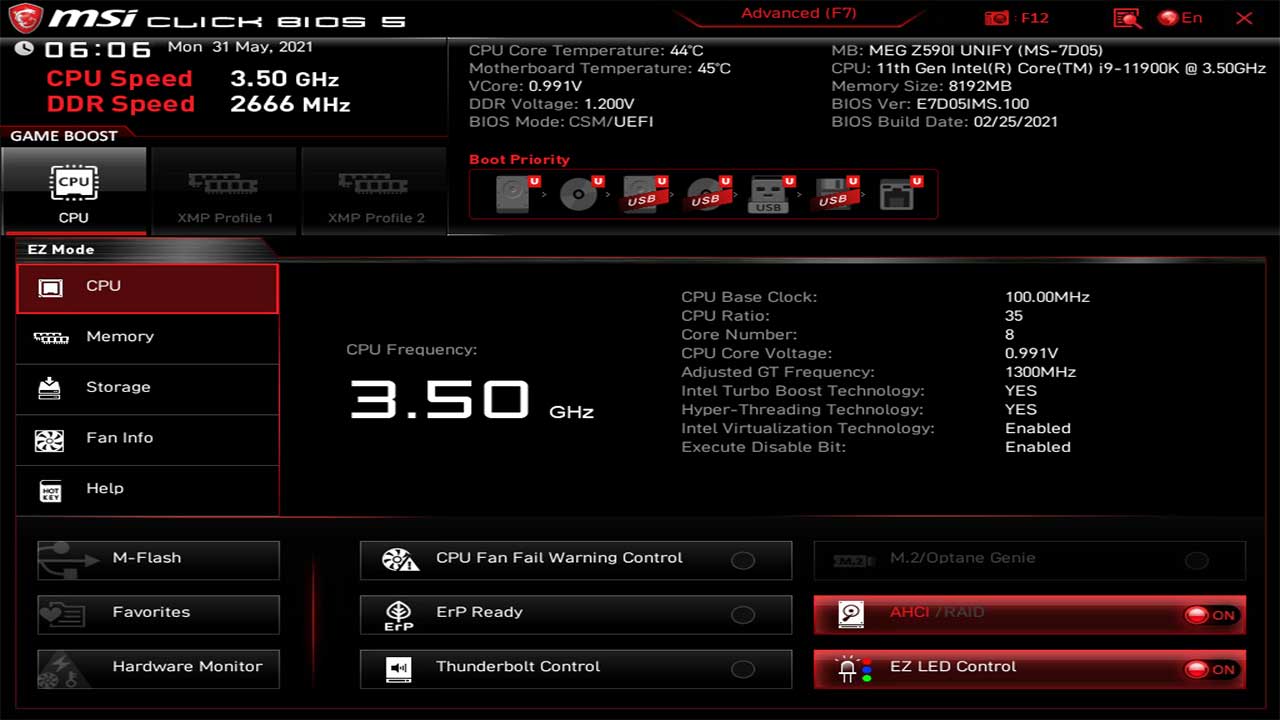
Task: Click the M.2/Optane Genie icon
Action: (853, 561)
